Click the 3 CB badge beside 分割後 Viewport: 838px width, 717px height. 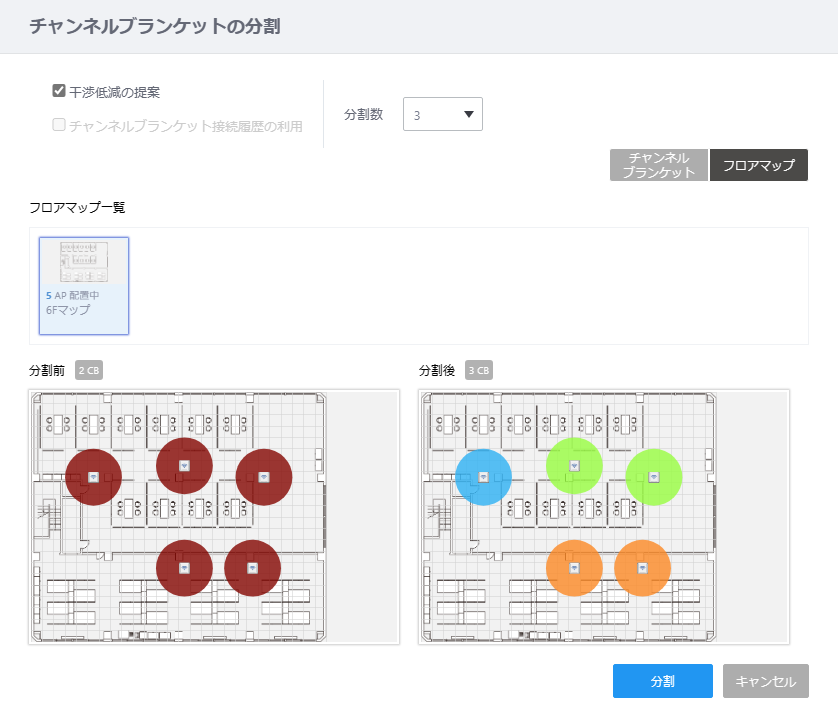point(479,370)
